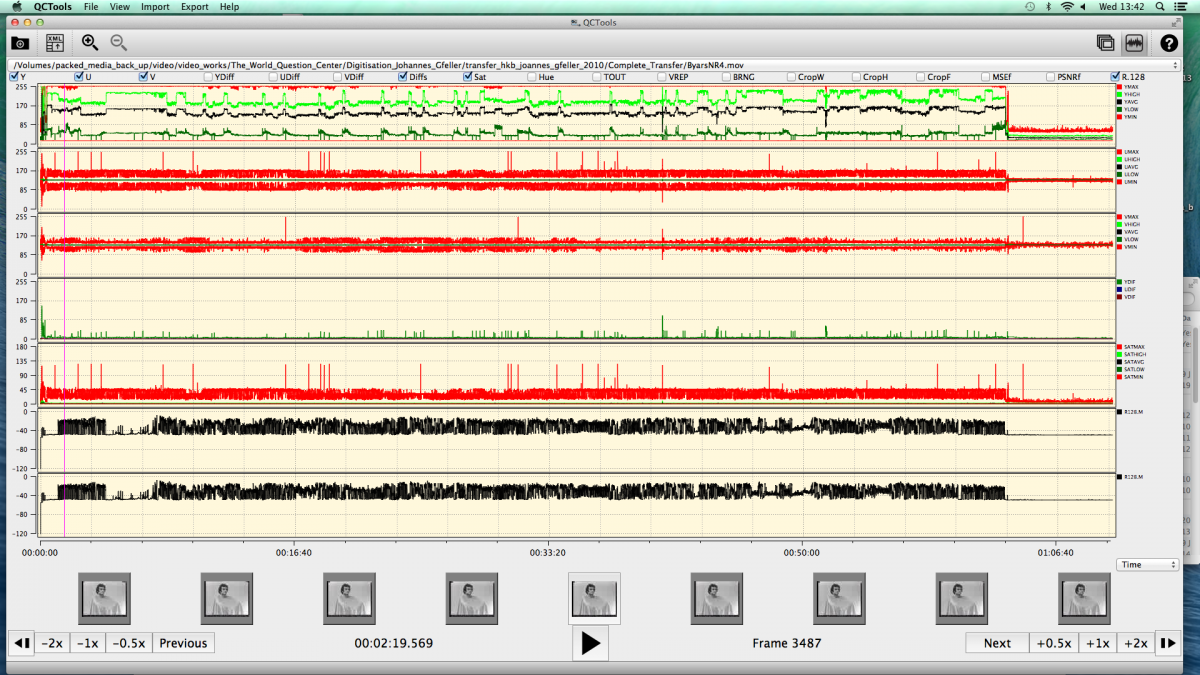Disable the Diffs graph checkbox
This screenshot has height=675, width=1200.
404,77
